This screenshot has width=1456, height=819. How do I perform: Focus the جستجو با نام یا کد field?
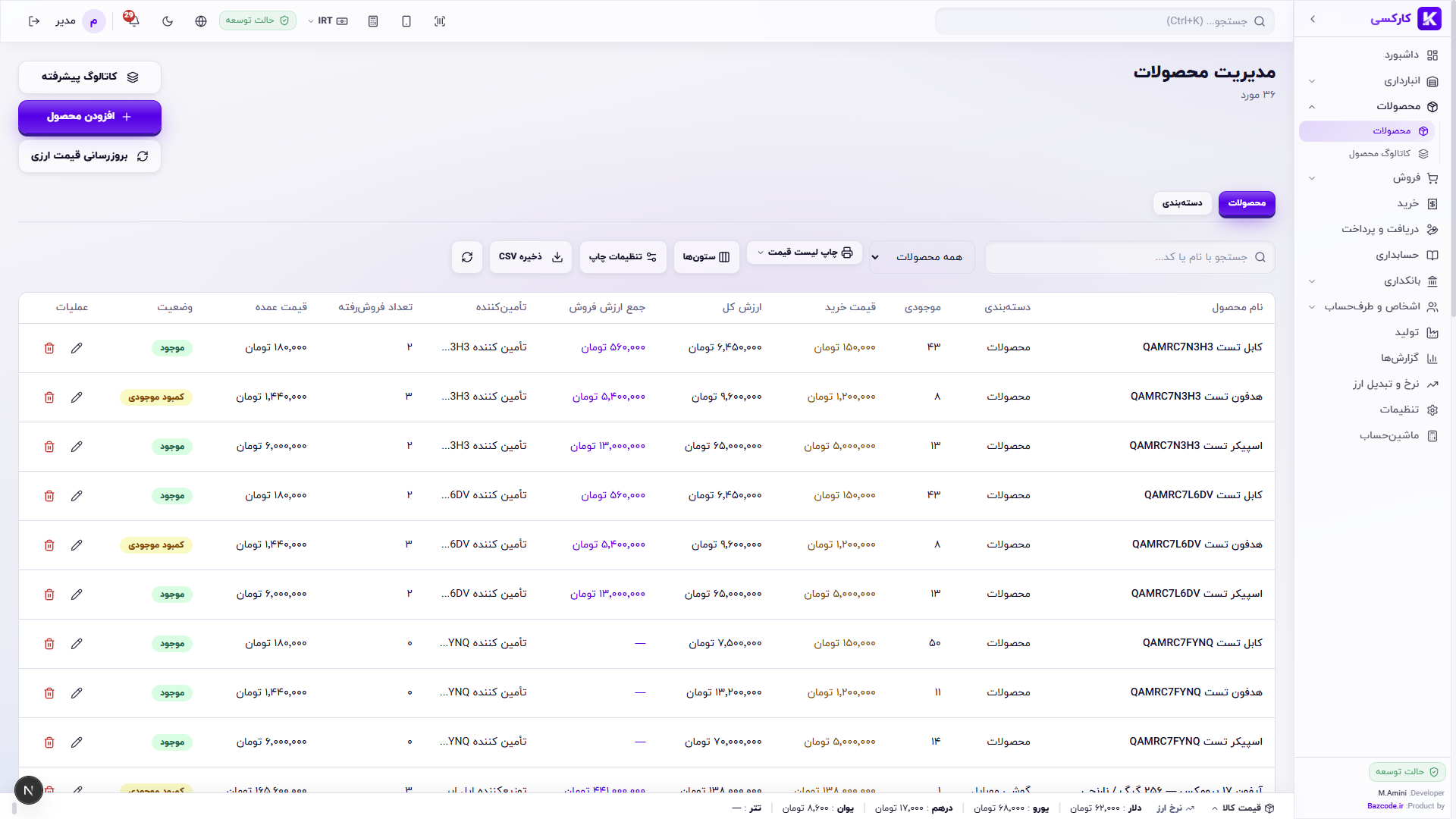tap(1129, 258)
